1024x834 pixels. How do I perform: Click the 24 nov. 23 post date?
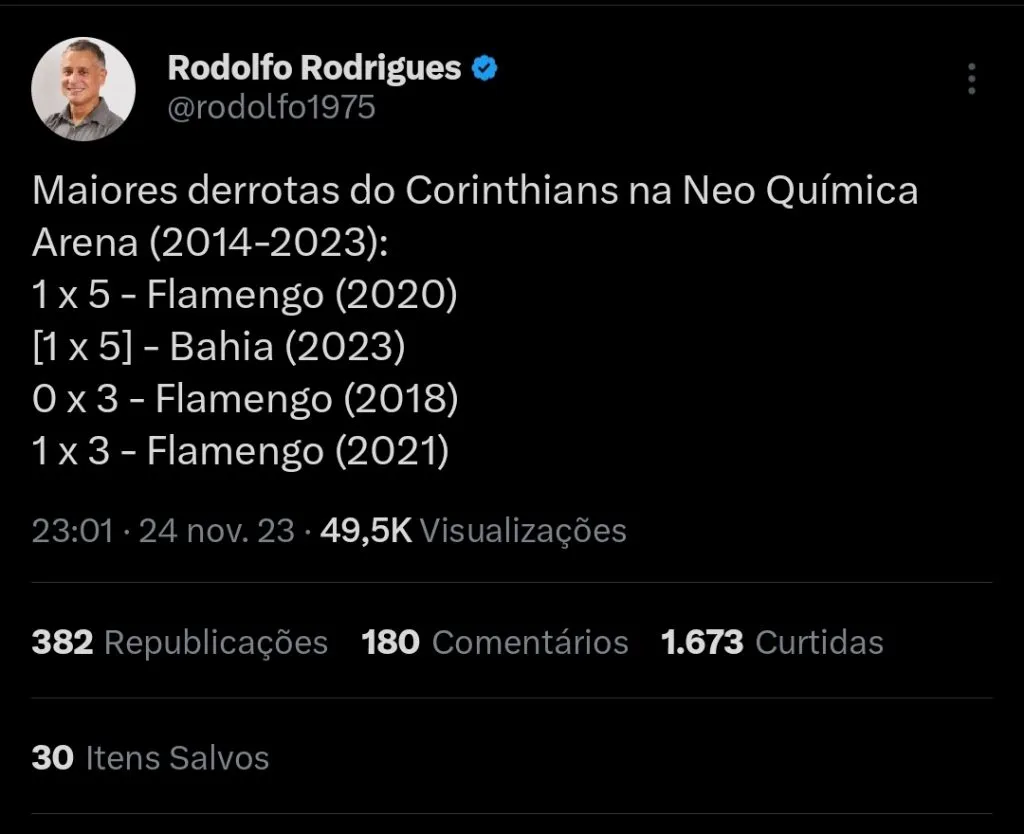[x=216, y=530]
